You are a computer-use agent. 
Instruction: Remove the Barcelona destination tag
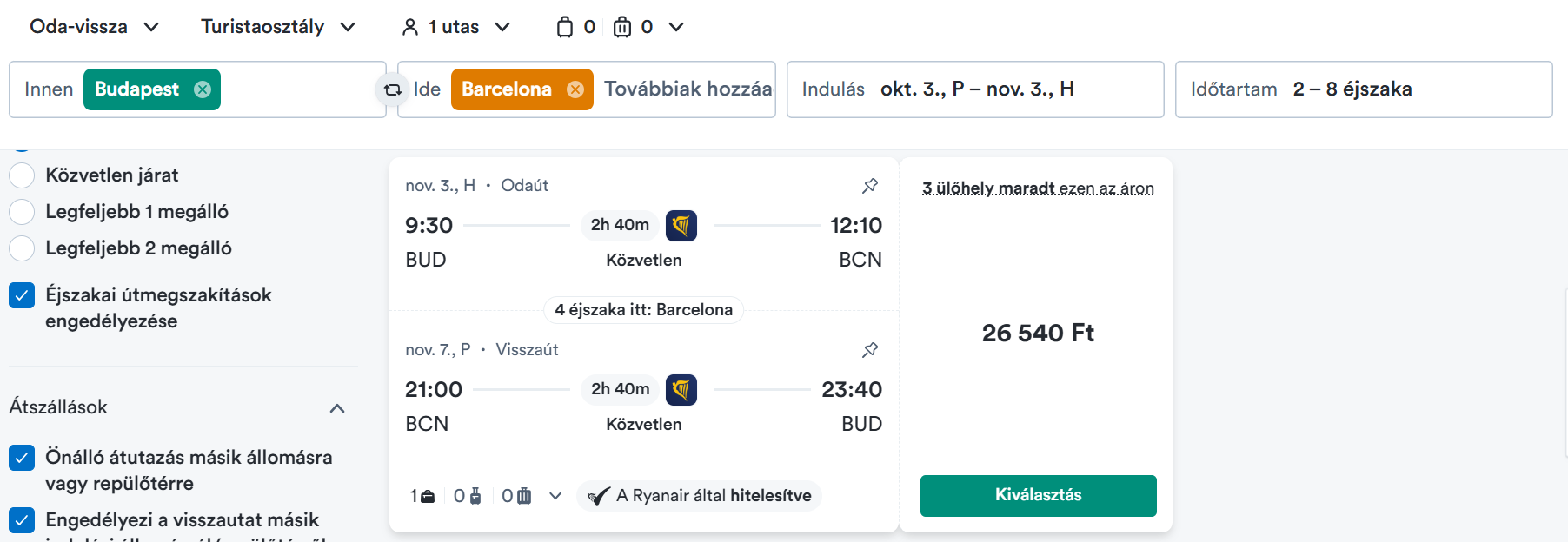pyautogui.click(x=575, y=89)
